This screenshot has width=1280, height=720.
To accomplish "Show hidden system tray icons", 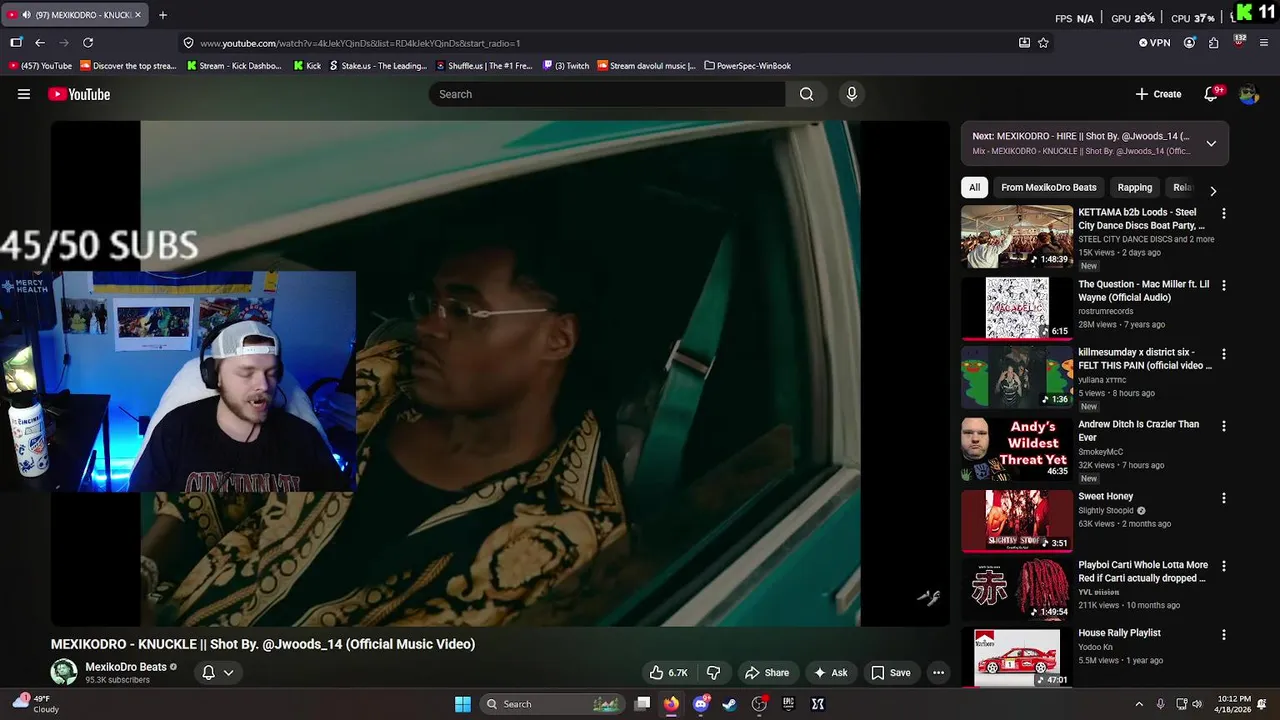I will pos(1138,704).
